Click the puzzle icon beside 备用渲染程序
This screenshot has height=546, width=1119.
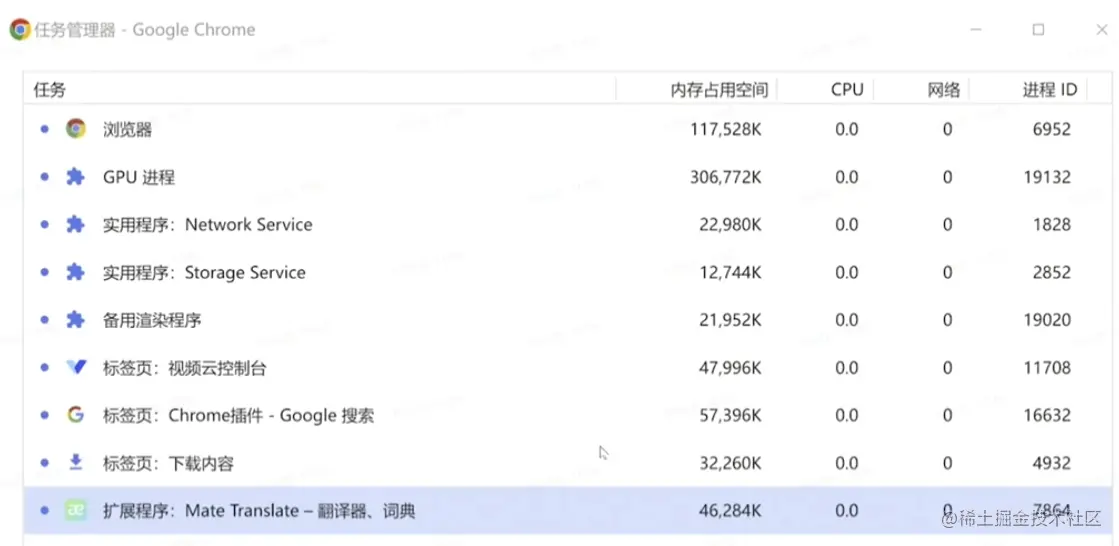(x=76, y=320)
